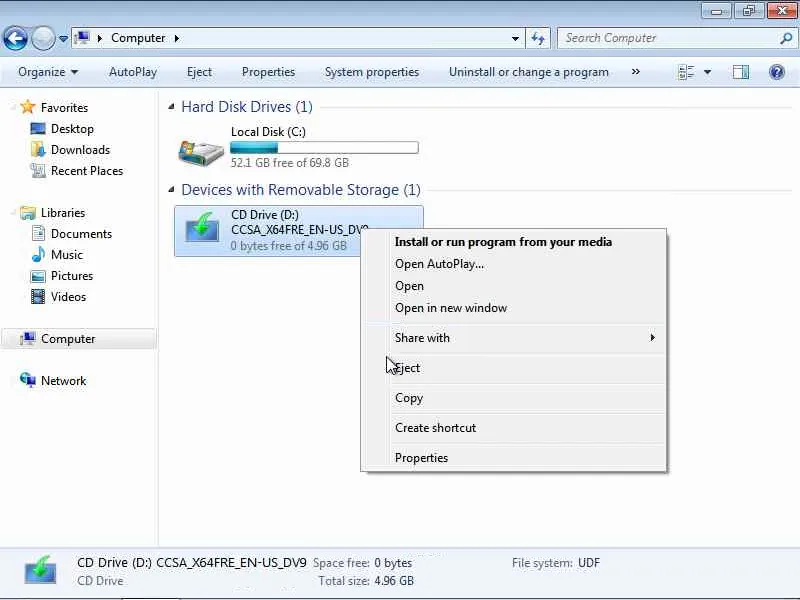Open the Organize menu

pyautogui.click(x=48, y=72)
